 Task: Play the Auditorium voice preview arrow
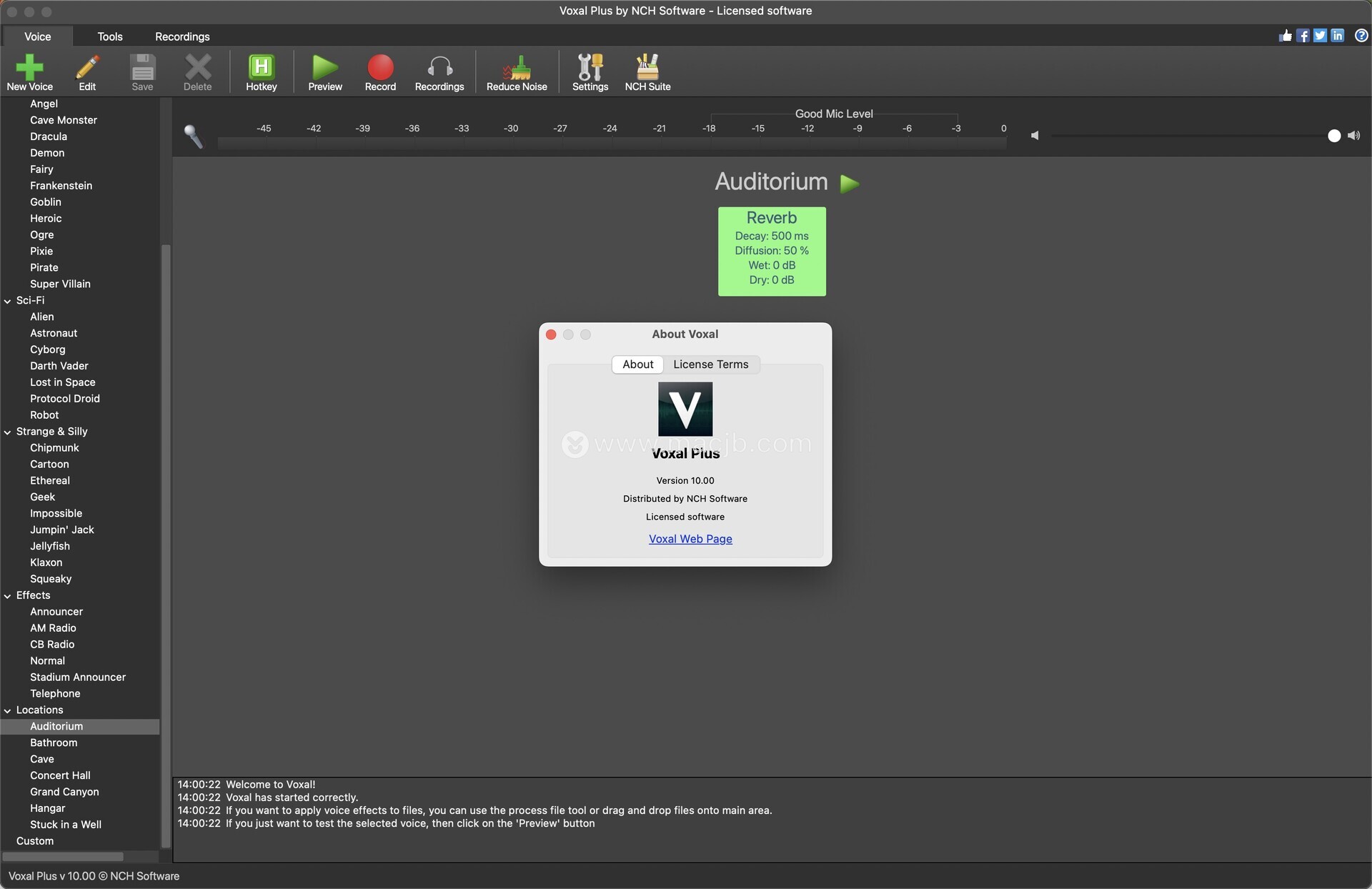pyautogui.click(x=849, y=184)
